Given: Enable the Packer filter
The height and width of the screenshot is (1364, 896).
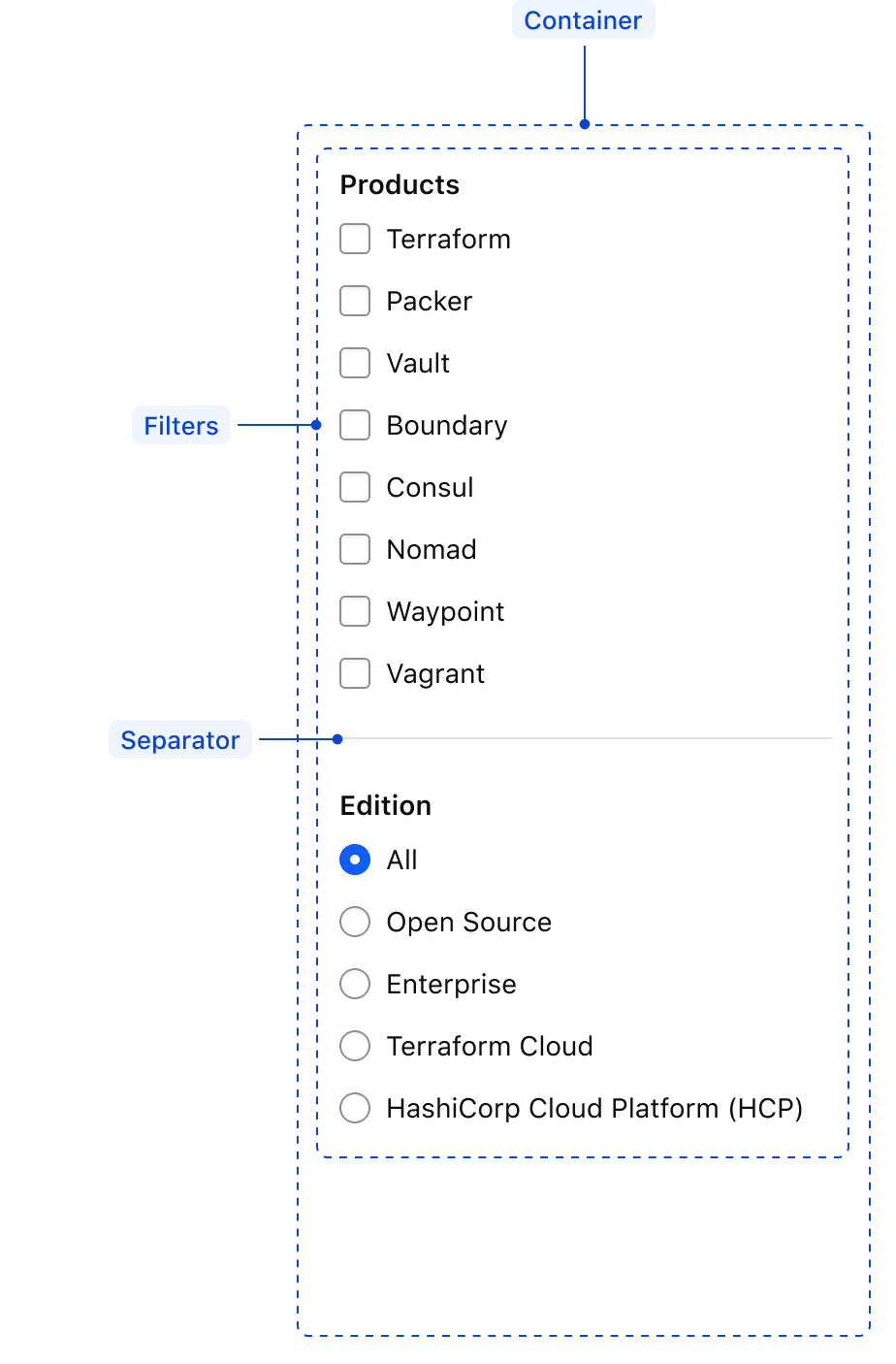Looking at the screenshot, I should tap(355, 301).
